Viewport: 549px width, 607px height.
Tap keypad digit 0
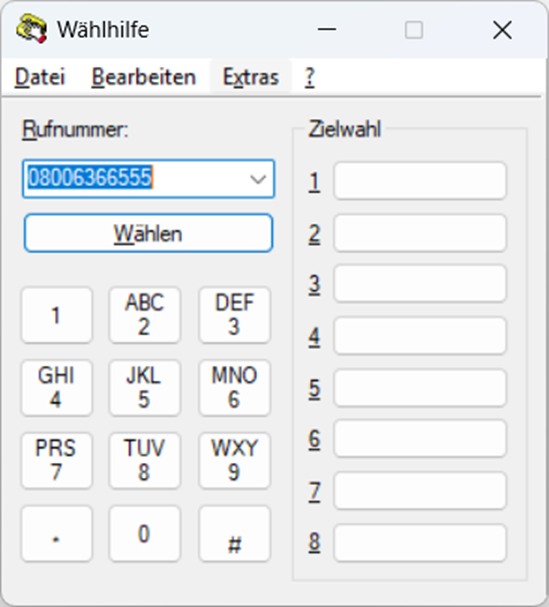pyautogui.click(x=145, y=533)
